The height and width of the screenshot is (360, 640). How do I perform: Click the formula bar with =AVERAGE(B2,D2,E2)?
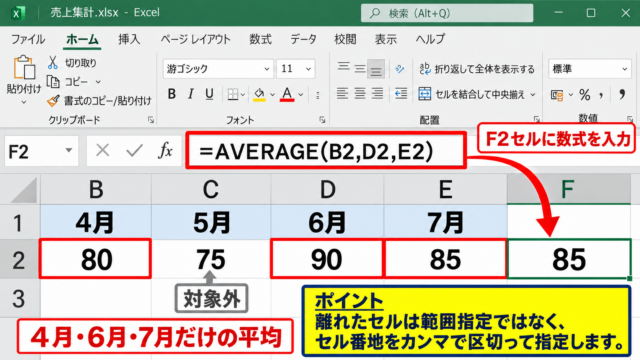326,151
